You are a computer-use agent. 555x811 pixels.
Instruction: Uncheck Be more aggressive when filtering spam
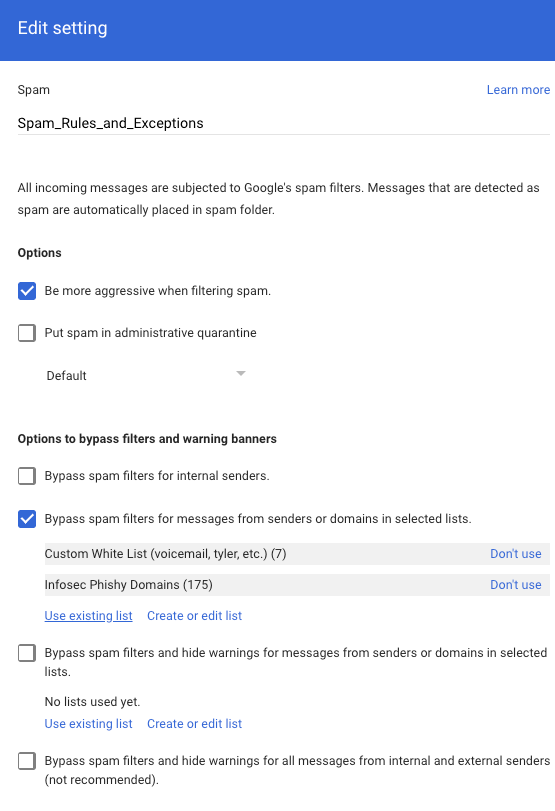(27, 291)
